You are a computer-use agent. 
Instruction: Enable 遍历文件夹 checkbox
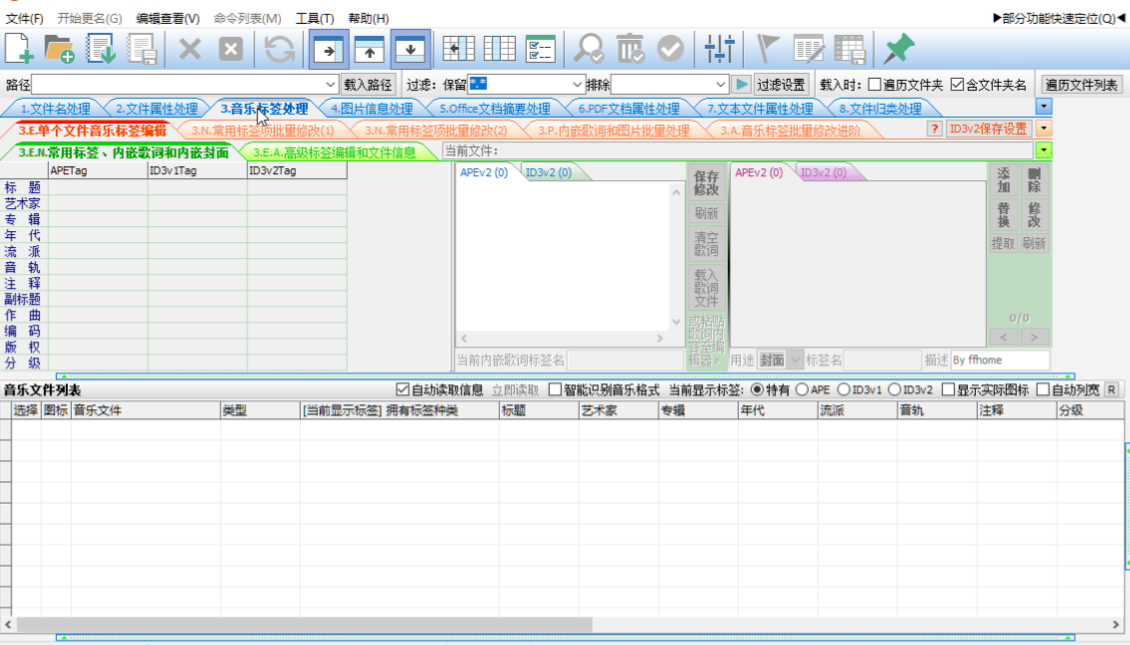874,84
